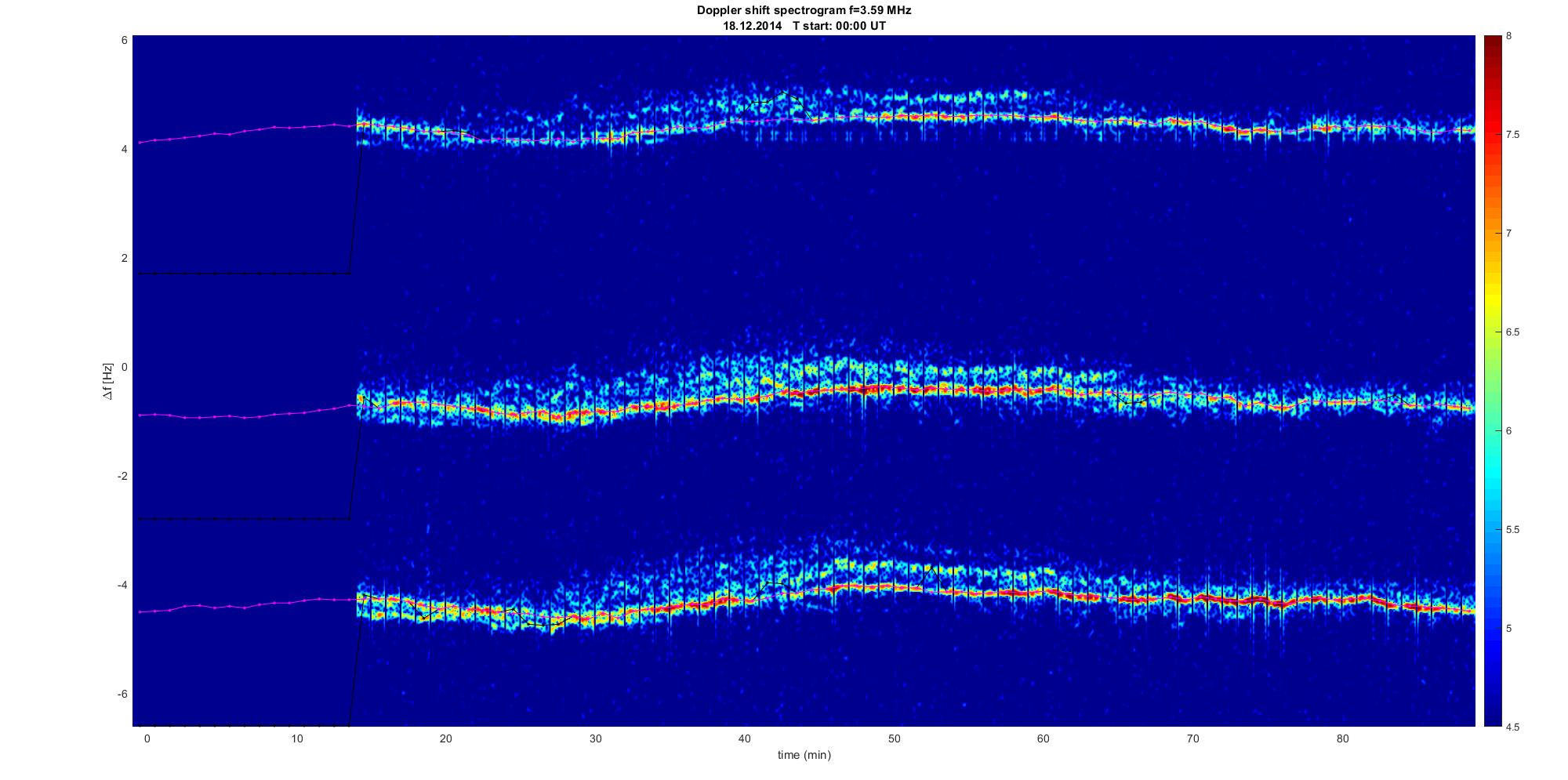Click the colorbar tick label "6.5"
Viewport: 1568px width, 780px height.
1512,332
